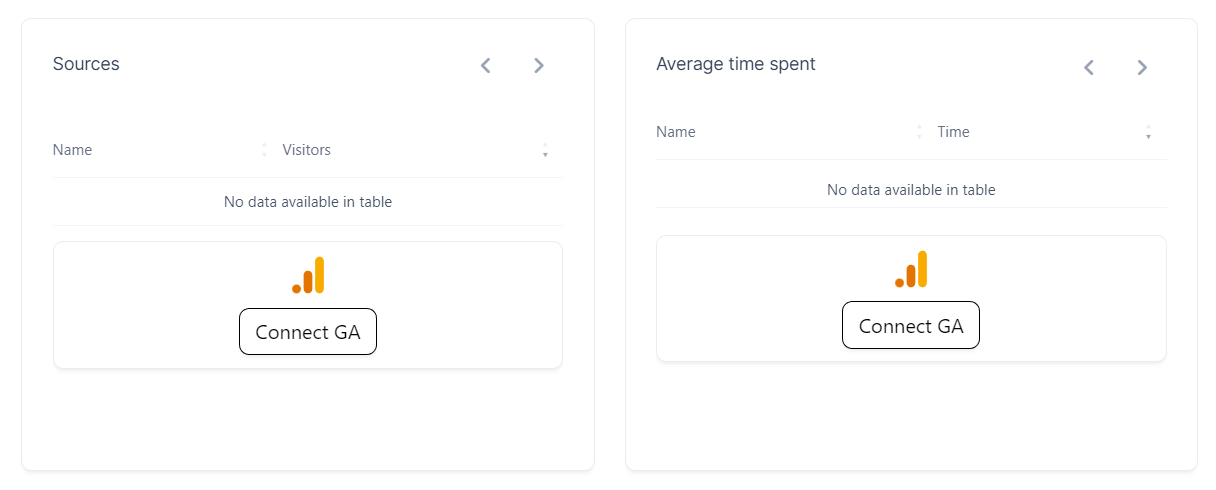
Task: Select the Average time spent card title
Action: coord(736,64)
